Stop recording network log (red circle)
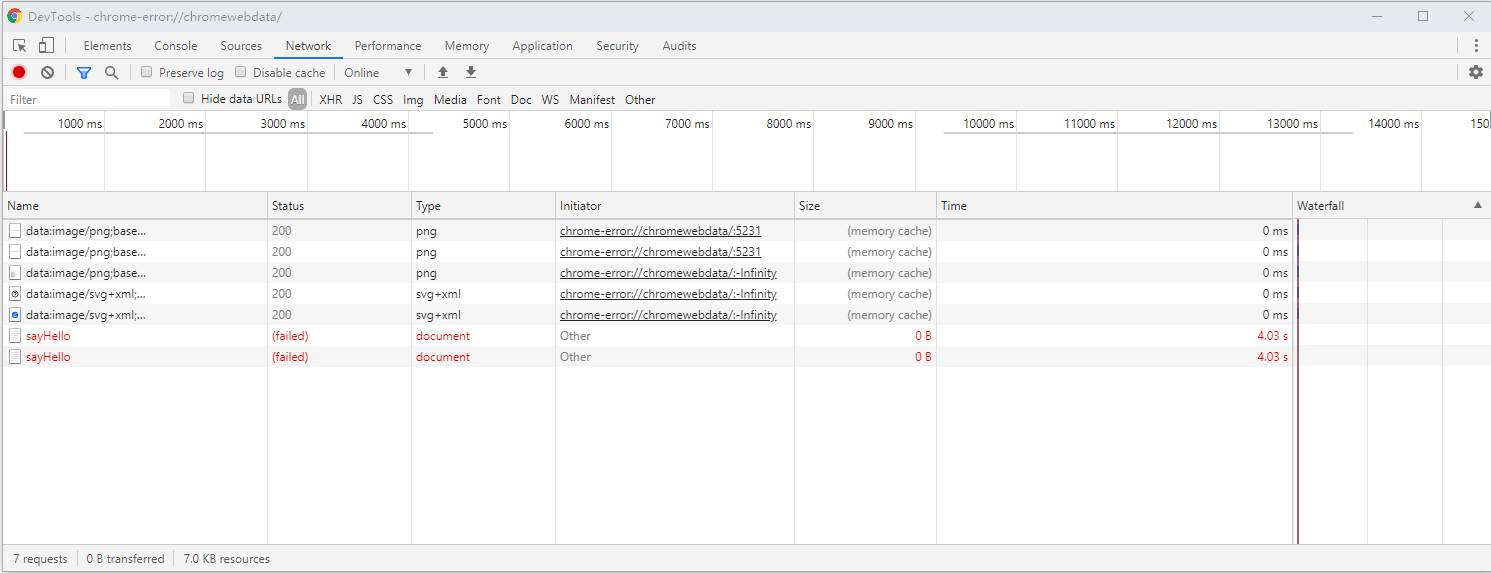 tap(19, 72)
